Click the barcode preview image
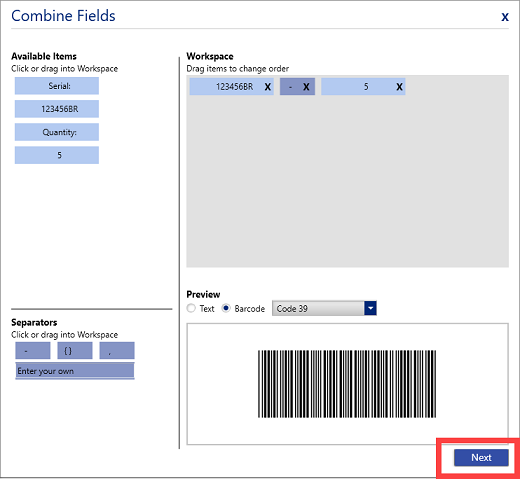The height and width of the screenshot is (479, 520). [347, 384]
